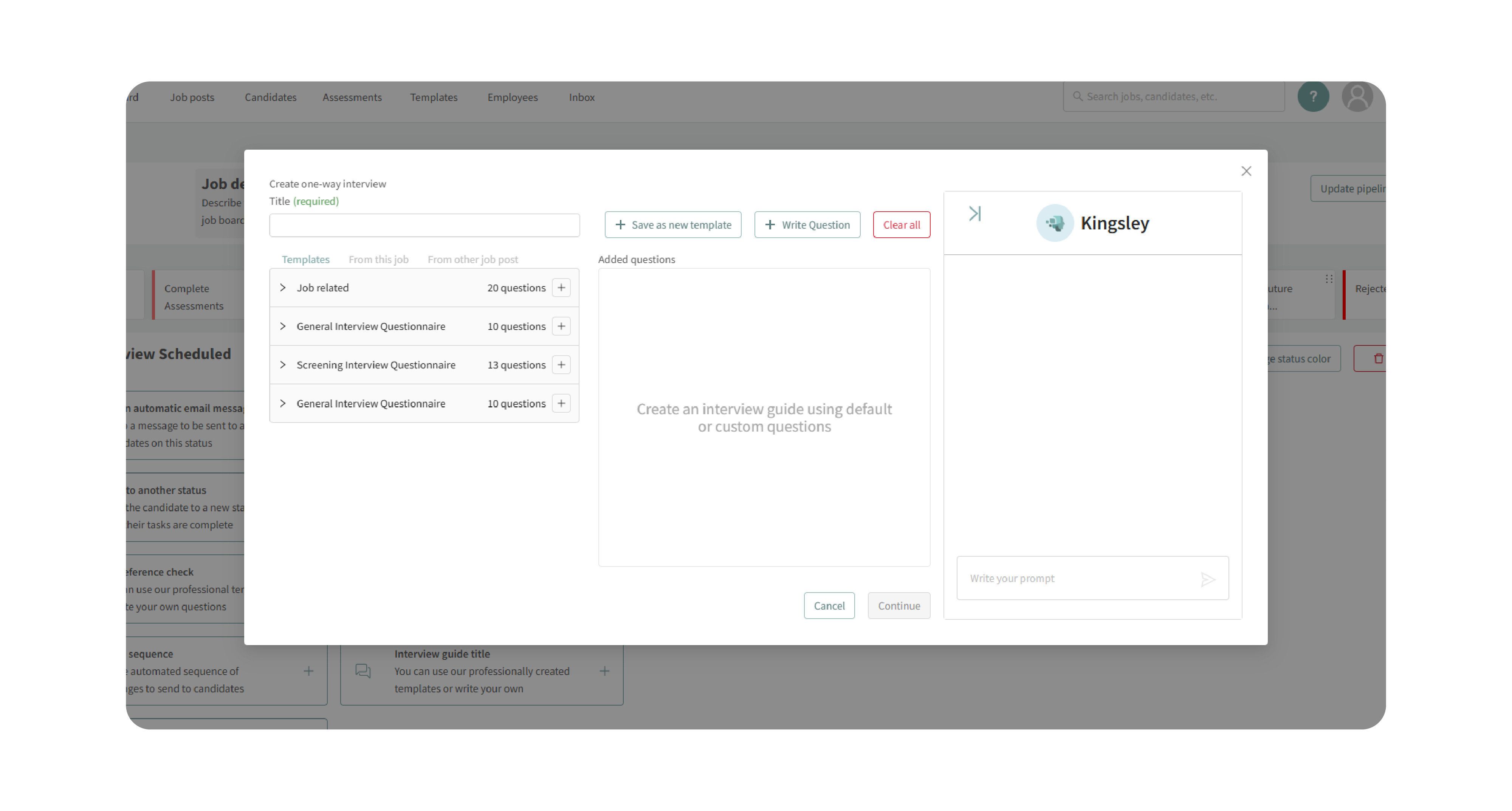
Task: Click the interview Title input field
Action: click(424, 225)
